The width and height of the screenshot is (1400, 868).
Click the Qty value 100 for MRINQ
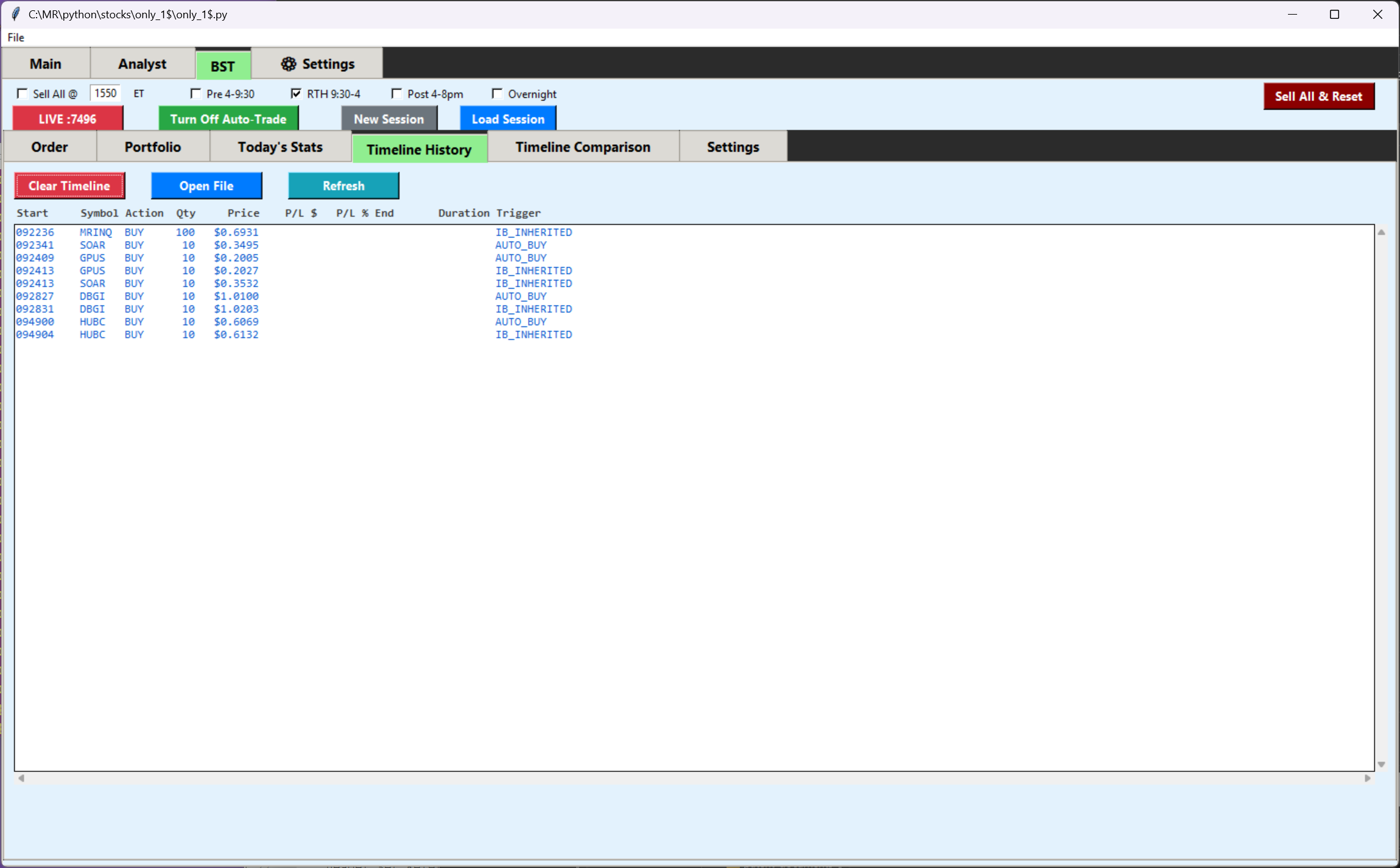[185, 233]
